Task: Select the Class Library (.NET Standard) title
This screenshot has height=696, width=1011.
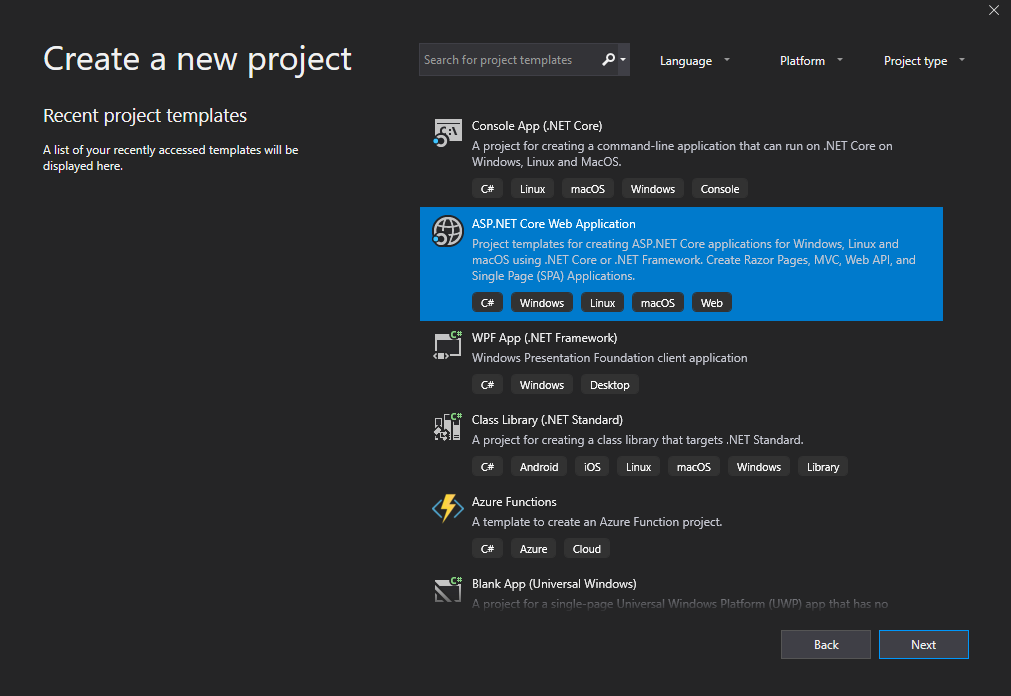Action: [x=547, y=420]
